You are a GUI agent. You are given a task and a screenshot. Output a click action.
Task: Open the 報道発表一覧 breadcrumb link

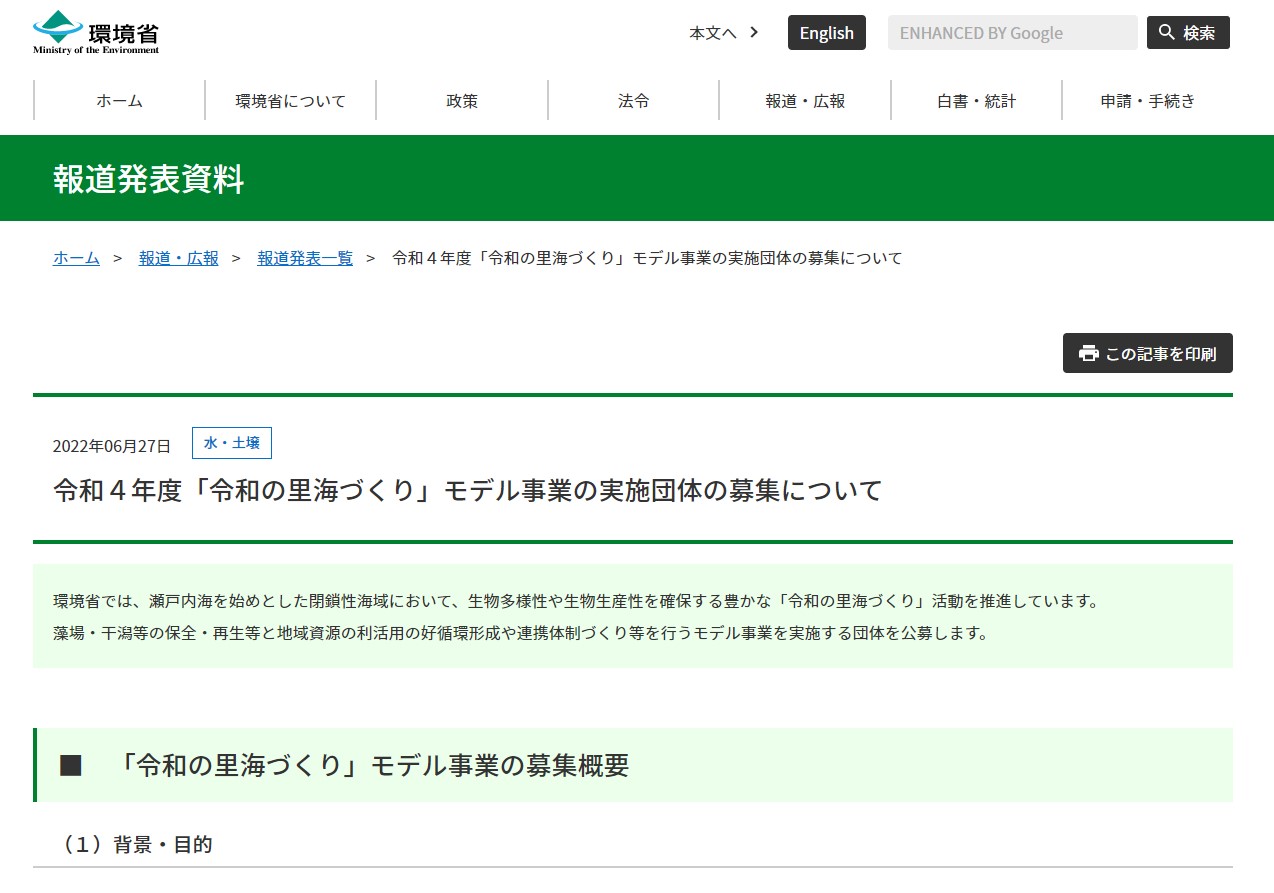tap(305, 258)
